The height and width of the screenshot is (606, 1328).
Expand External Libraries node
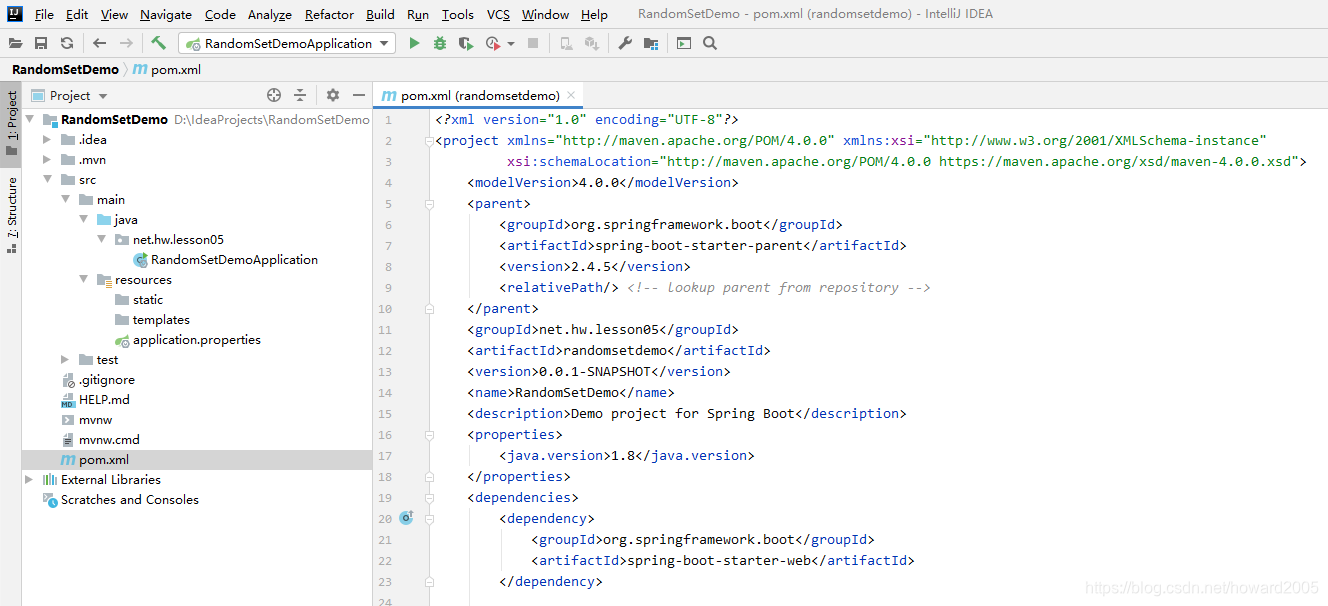click(x=29, y=479)
